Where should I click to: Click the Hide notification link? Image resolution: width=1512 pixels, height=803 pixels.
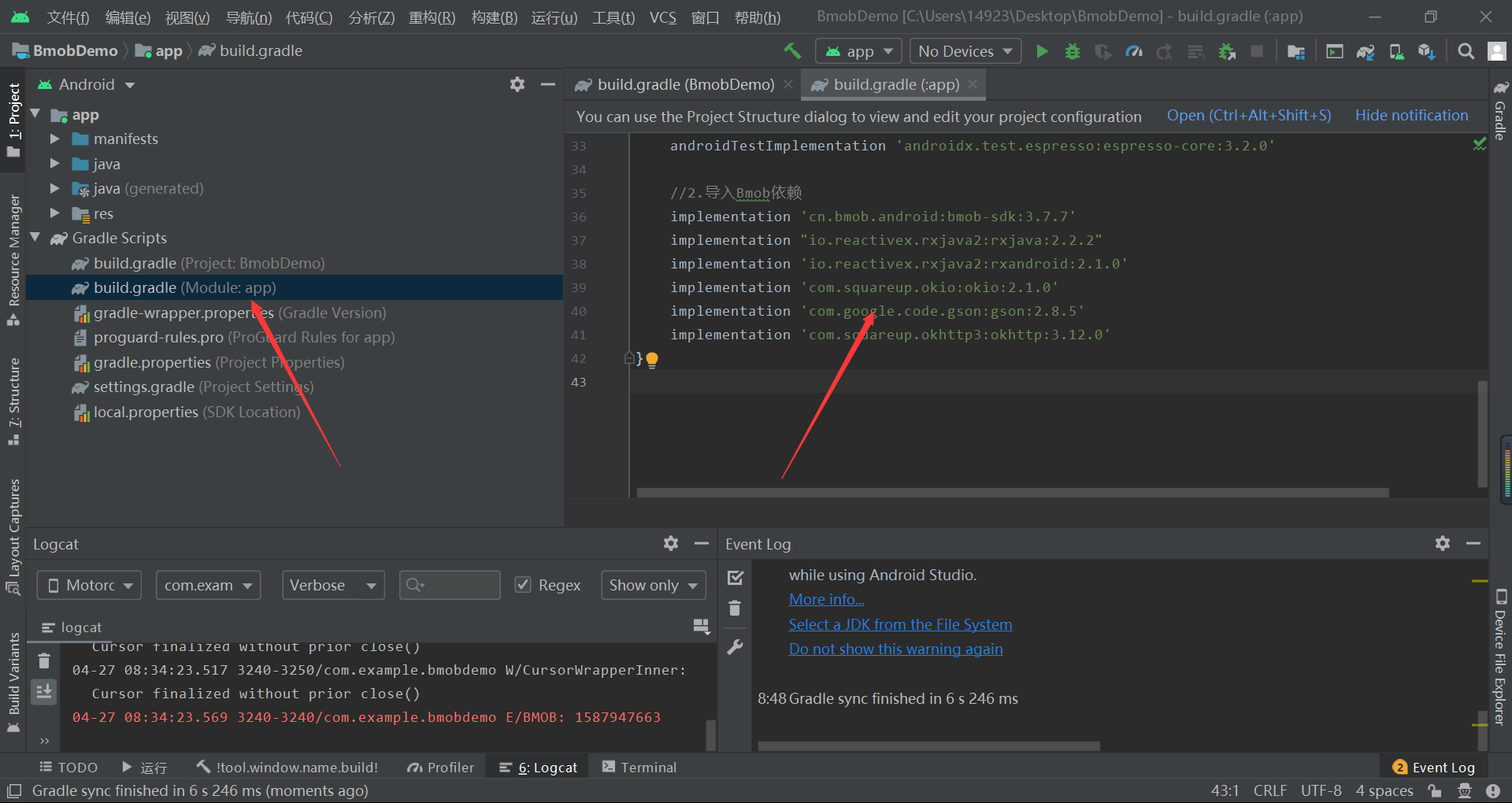(1410, 115)
